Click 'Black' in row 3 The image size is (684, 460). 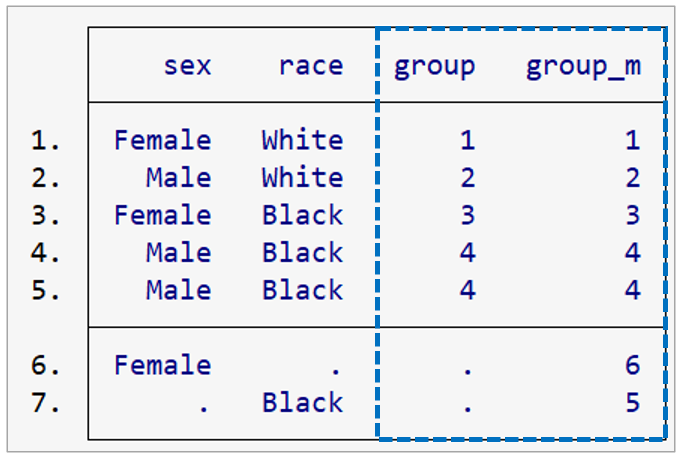point(302,215)
